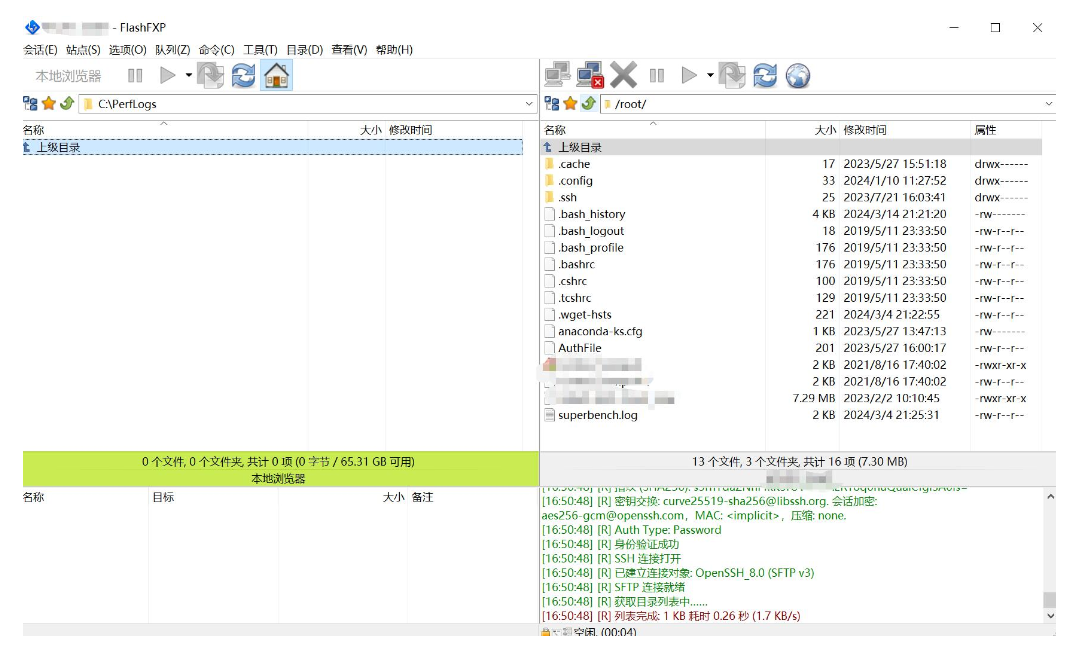This screenshot has height=658, width=1085.
Task: Refresh the local file listing
Action: click(x=243, y=75)
